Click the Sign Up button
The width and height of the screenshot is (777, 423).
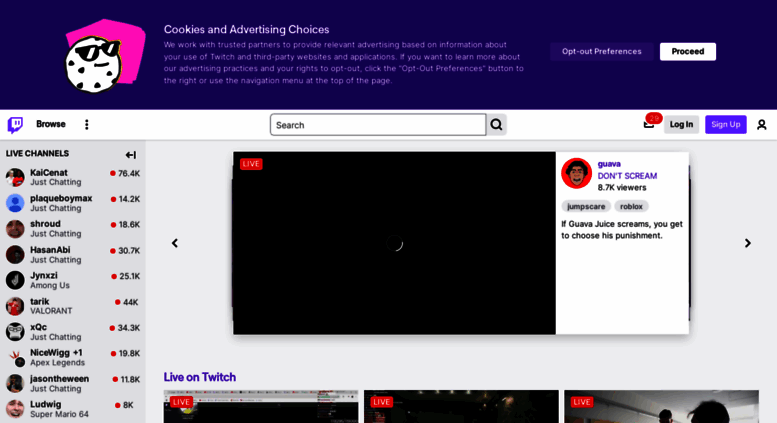tap(725, 124)
